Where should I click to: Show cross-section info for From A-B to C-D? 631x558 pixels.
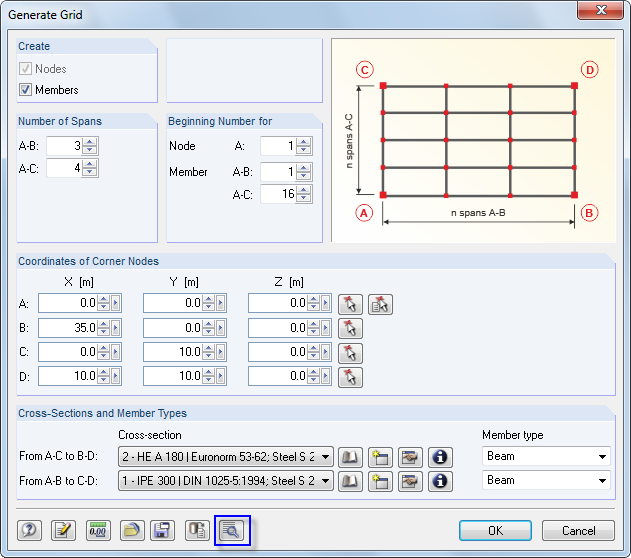[x=440, y=481]
